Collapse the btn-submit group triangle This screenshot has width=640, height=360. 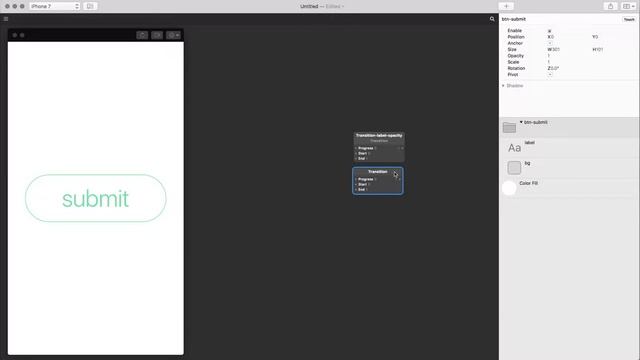coord(521,122)
